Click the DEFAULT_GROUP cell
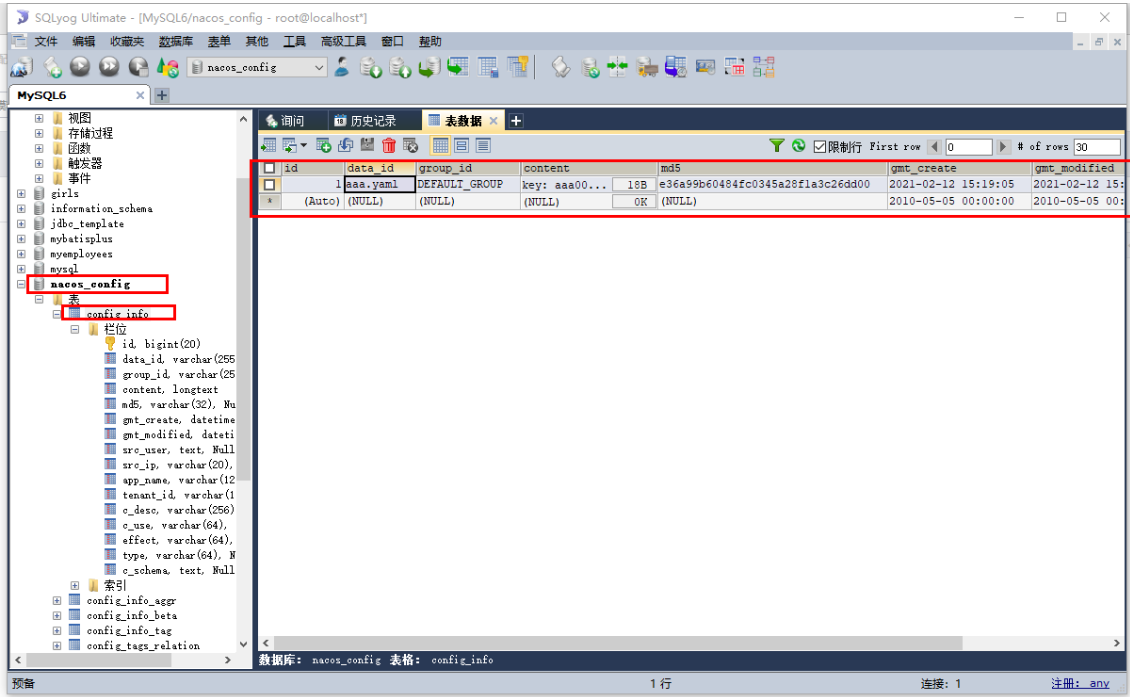Viewport: 1130px width, 697px height. point(468,185)
